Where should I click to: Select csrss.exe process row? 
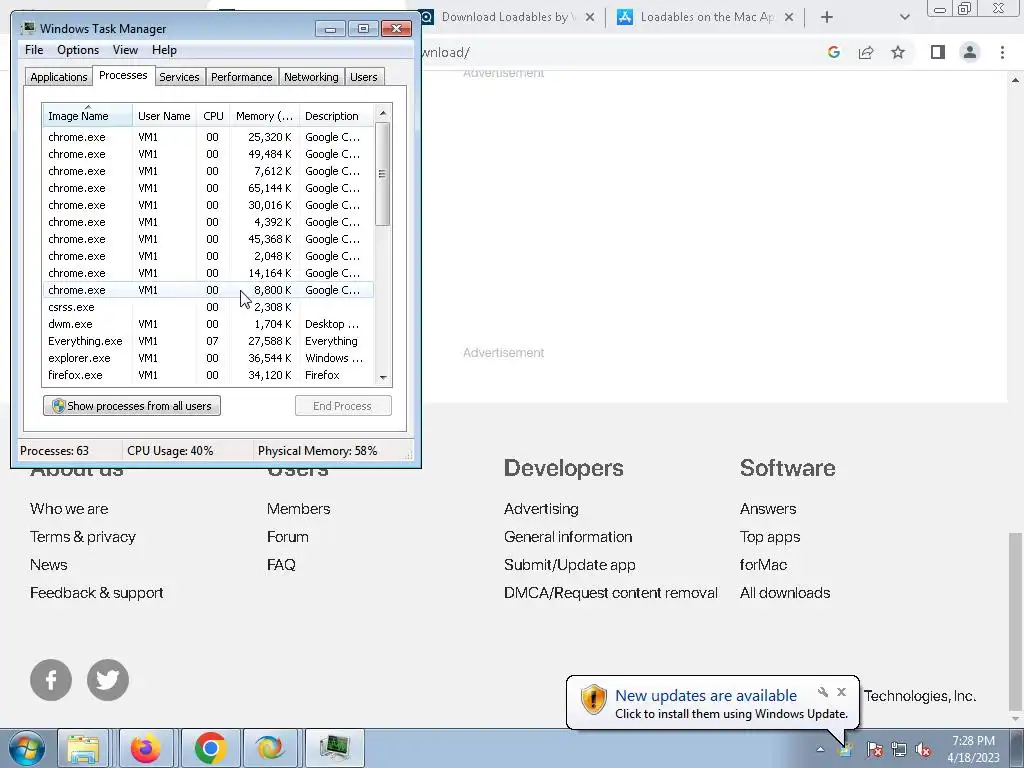tap(208, 307)
